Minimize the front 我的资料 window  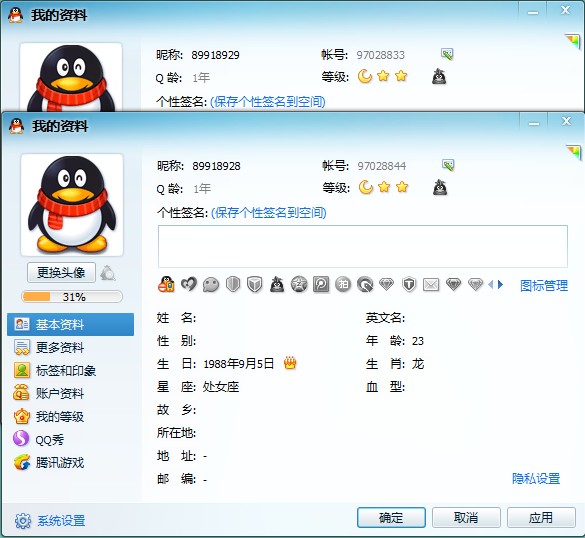pos(534,122)
